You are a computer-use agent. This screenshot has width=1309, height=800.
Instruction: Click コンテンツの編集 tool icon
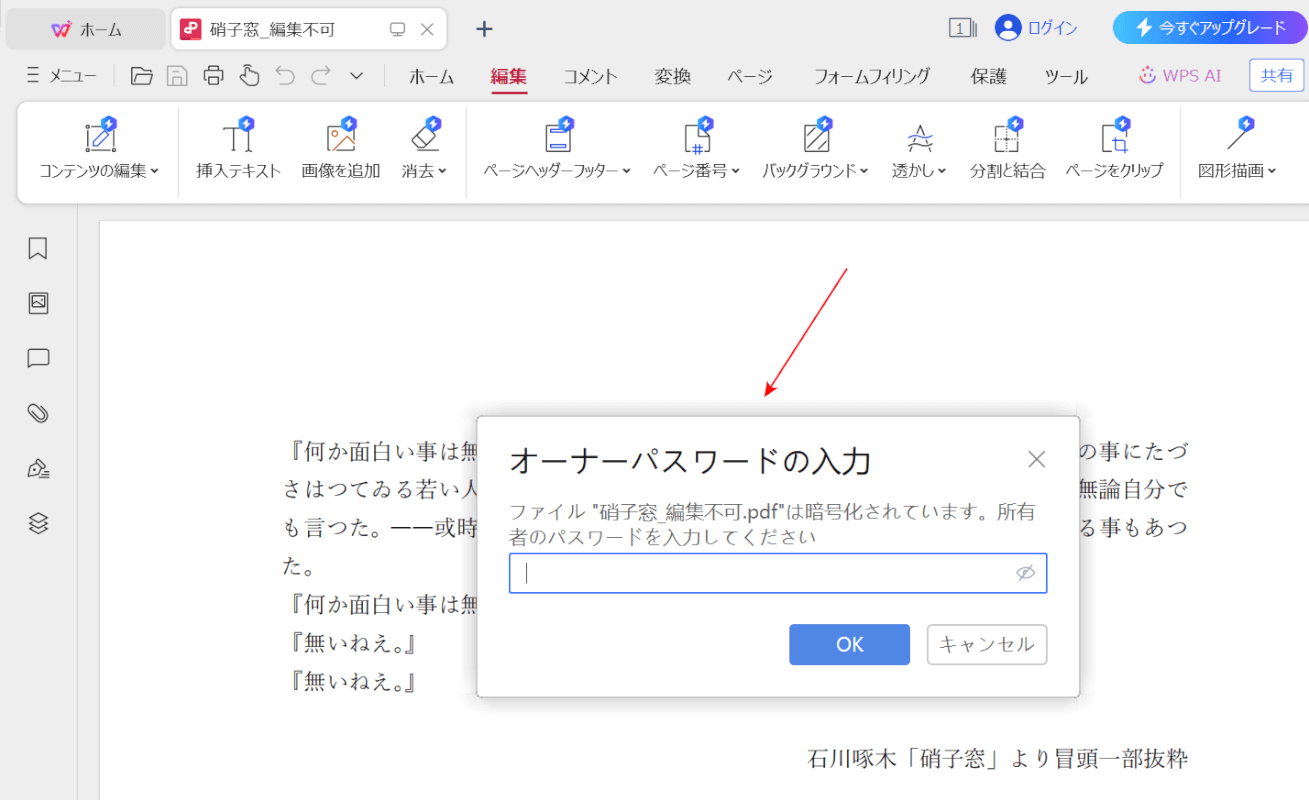click(x=101, y=135)
